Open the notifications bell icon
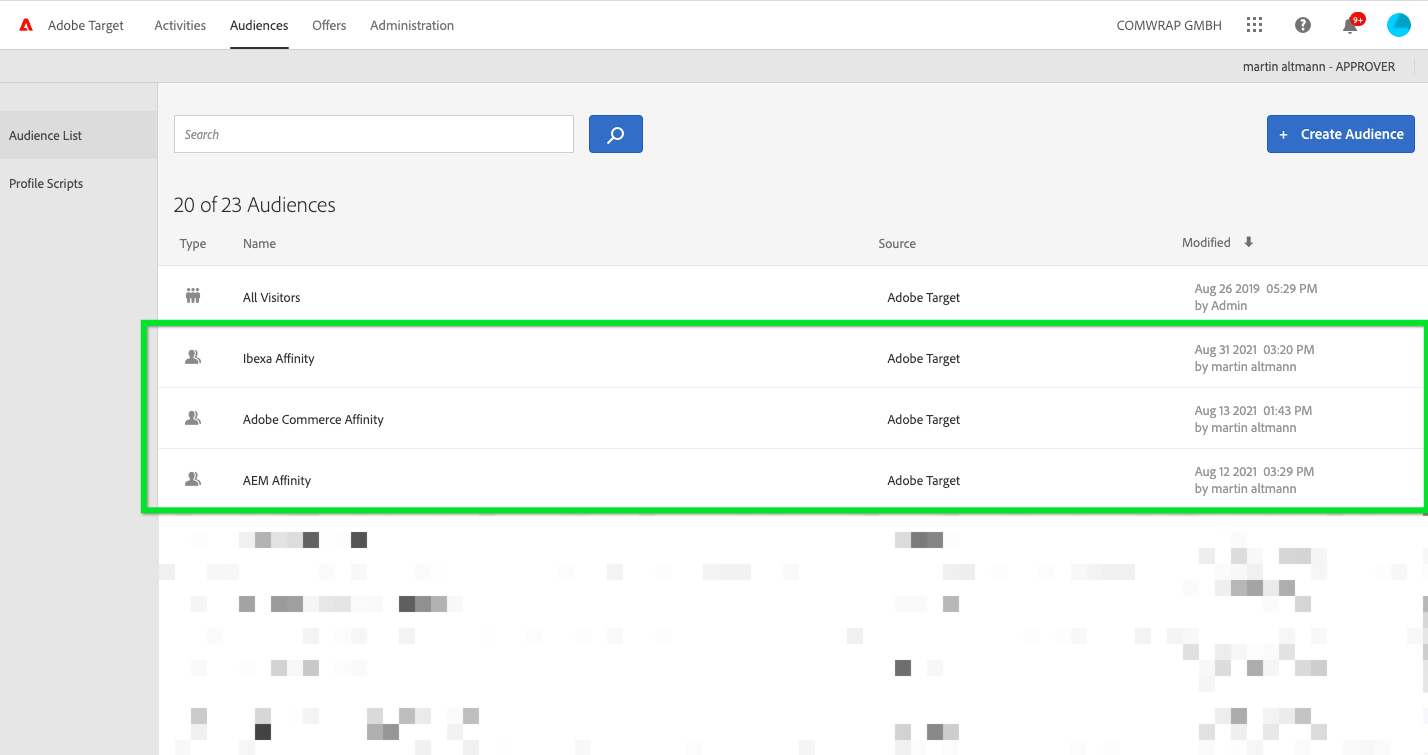Screen dimensions: 1428x755 [1350, 25]
